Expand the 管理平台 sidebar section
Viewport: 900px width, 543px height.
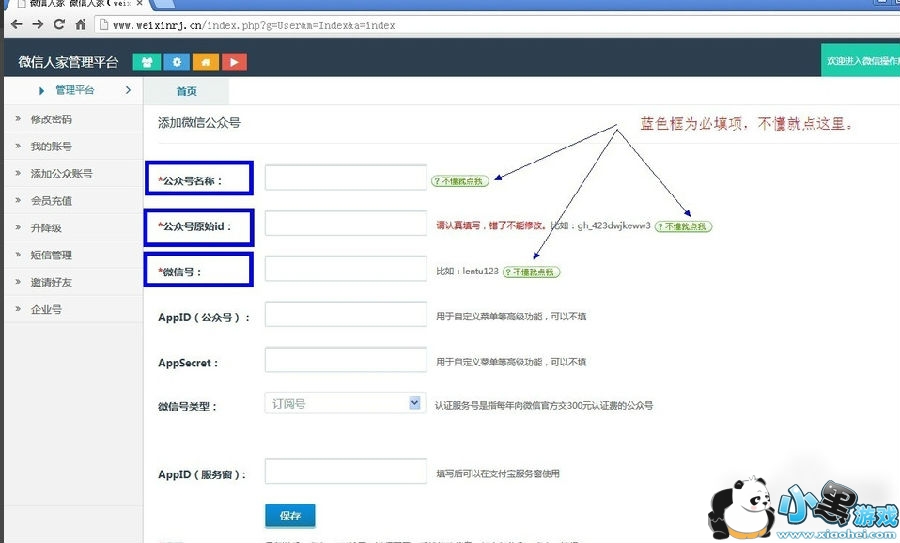coord(73,90)
